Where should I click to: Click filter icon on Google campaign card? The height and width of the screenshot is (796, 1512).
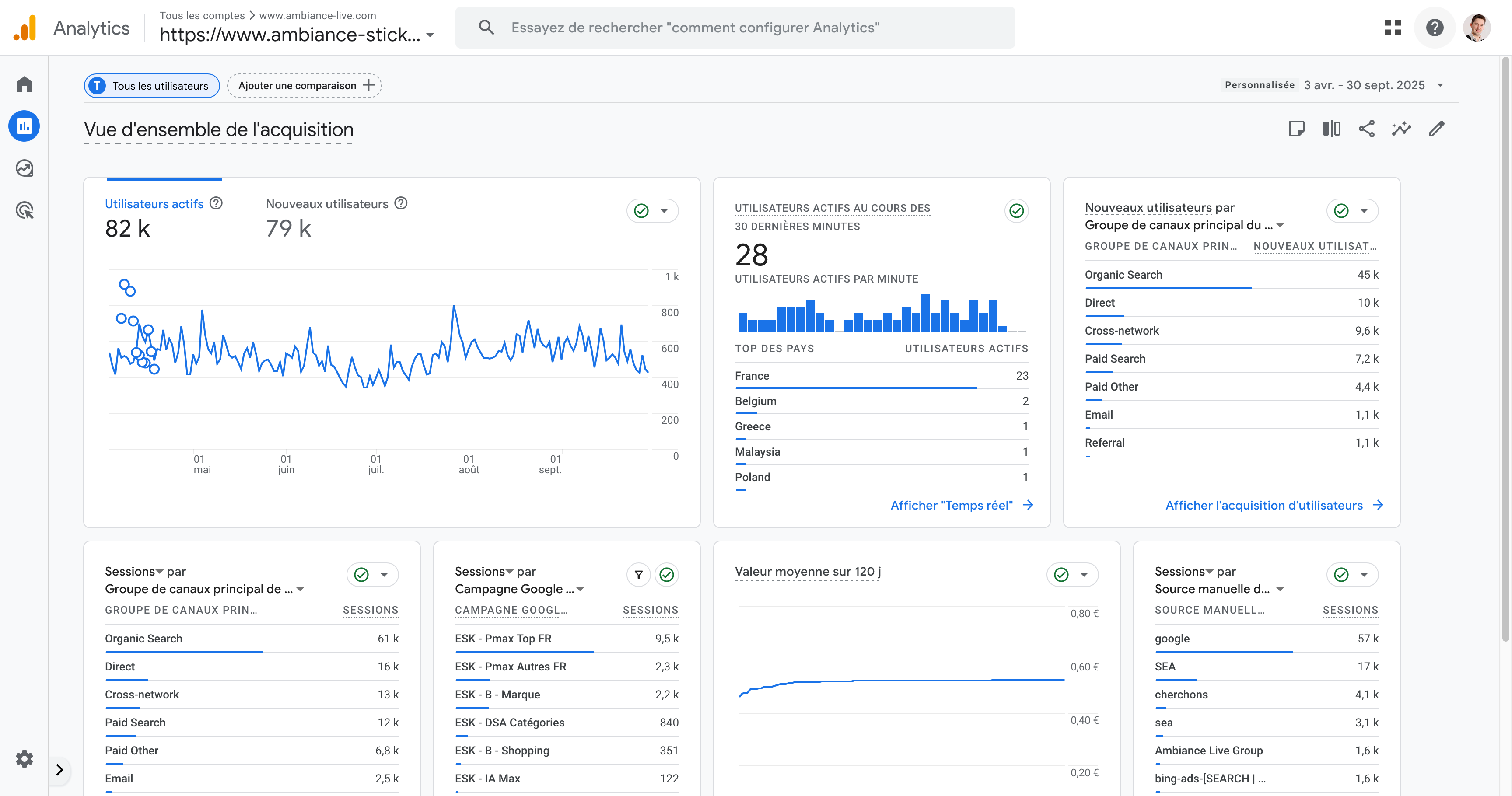639,575
